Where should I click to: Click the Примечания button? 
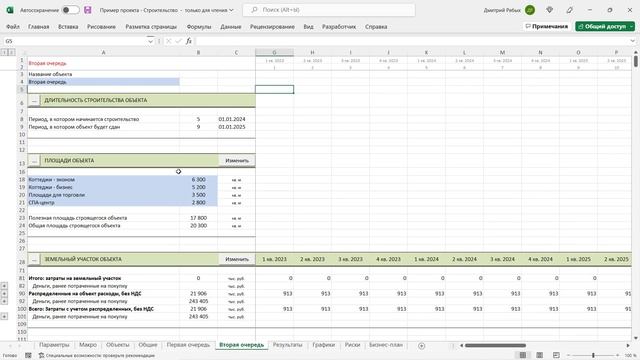pyautogui.click(x=547, y=26)
